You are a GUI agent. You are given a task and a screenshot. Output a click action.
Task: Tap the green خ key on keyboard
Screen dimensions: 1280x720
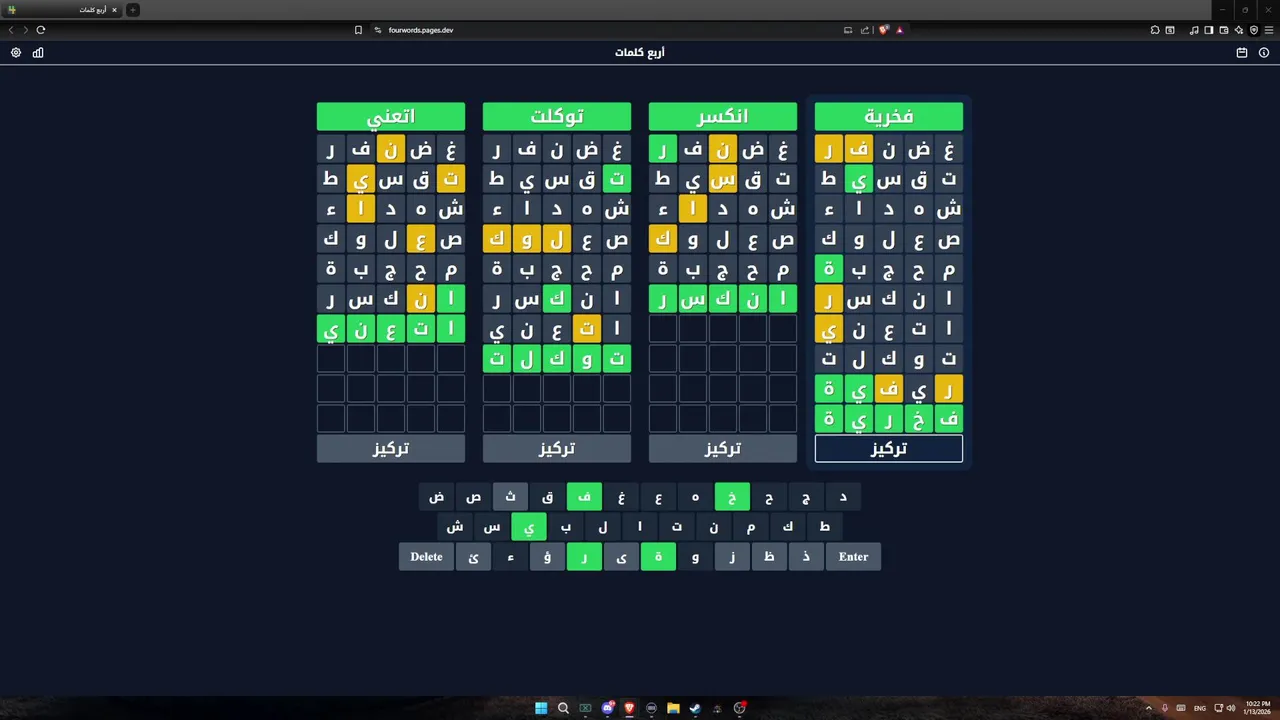[x=732, y=497]
